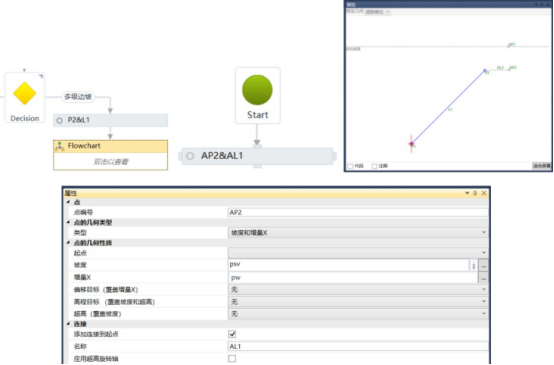Viewport: 554px width, 365px height.
Task: Select the yellow Decision diamond node
Action: (24, 93)
